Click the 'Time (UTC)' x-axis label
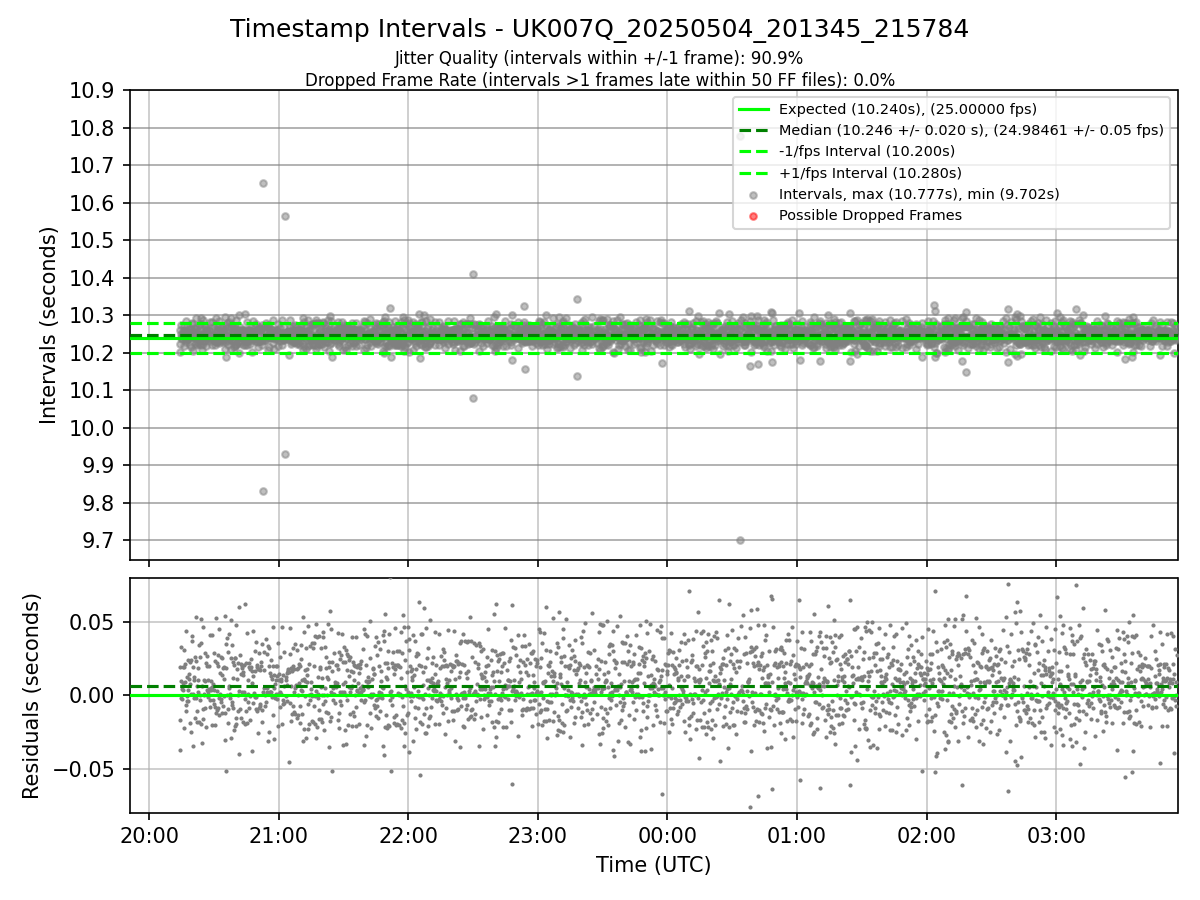 [653, 865]
